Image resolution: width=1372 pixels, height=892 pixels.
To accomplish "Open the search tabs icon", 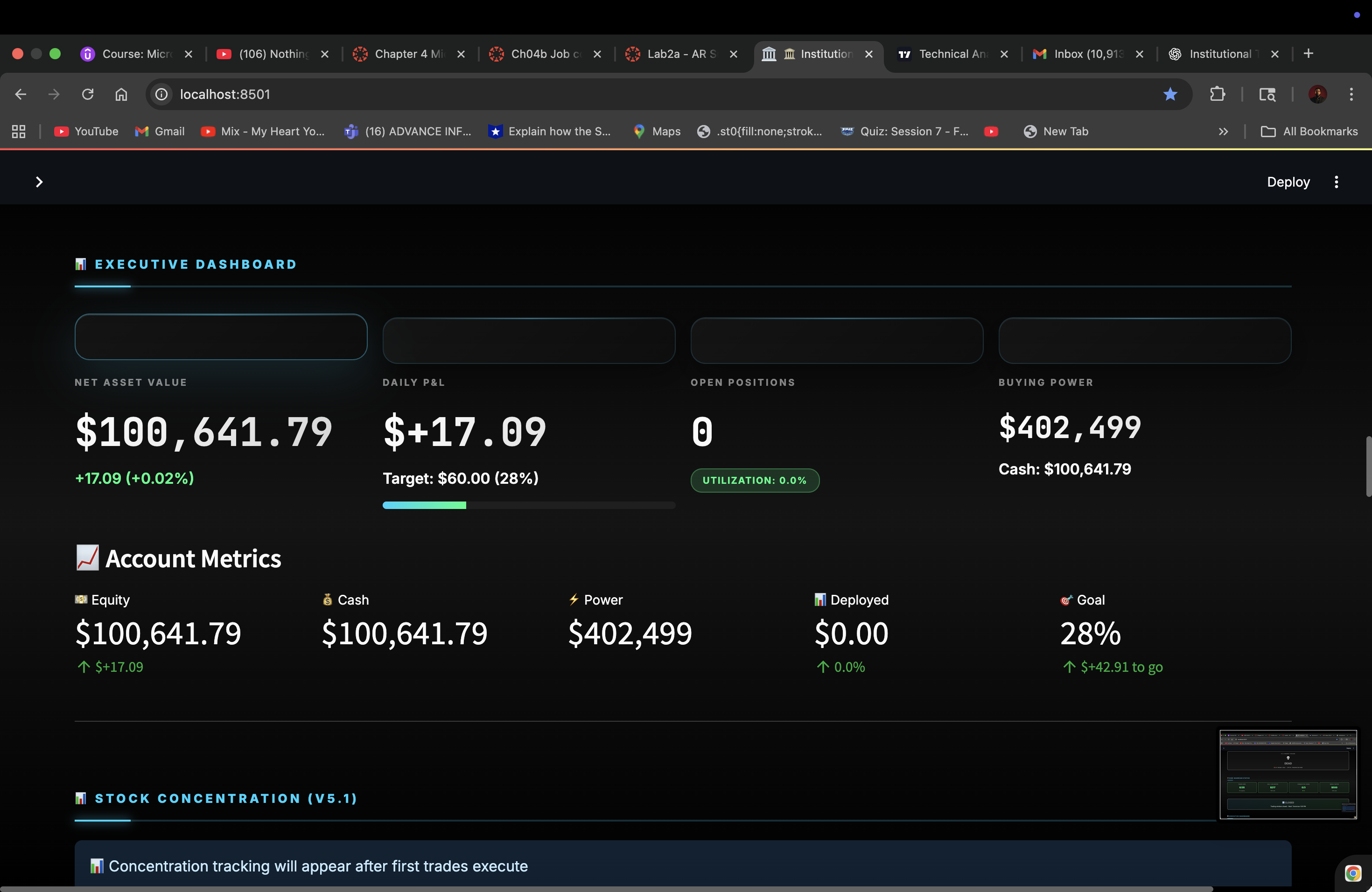I will [x=1267, y=94].
